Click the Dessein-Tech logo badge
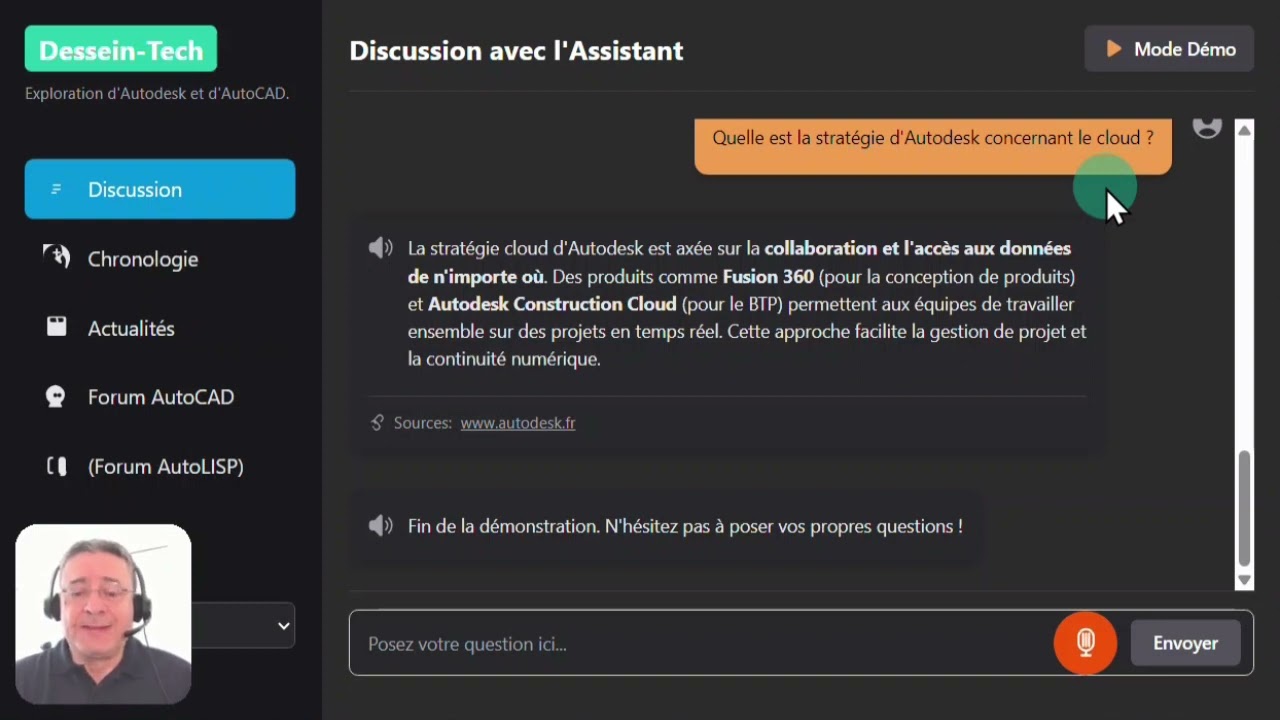Image resolution: width=1280 pixels, height=720 pixels. [121, 50]
